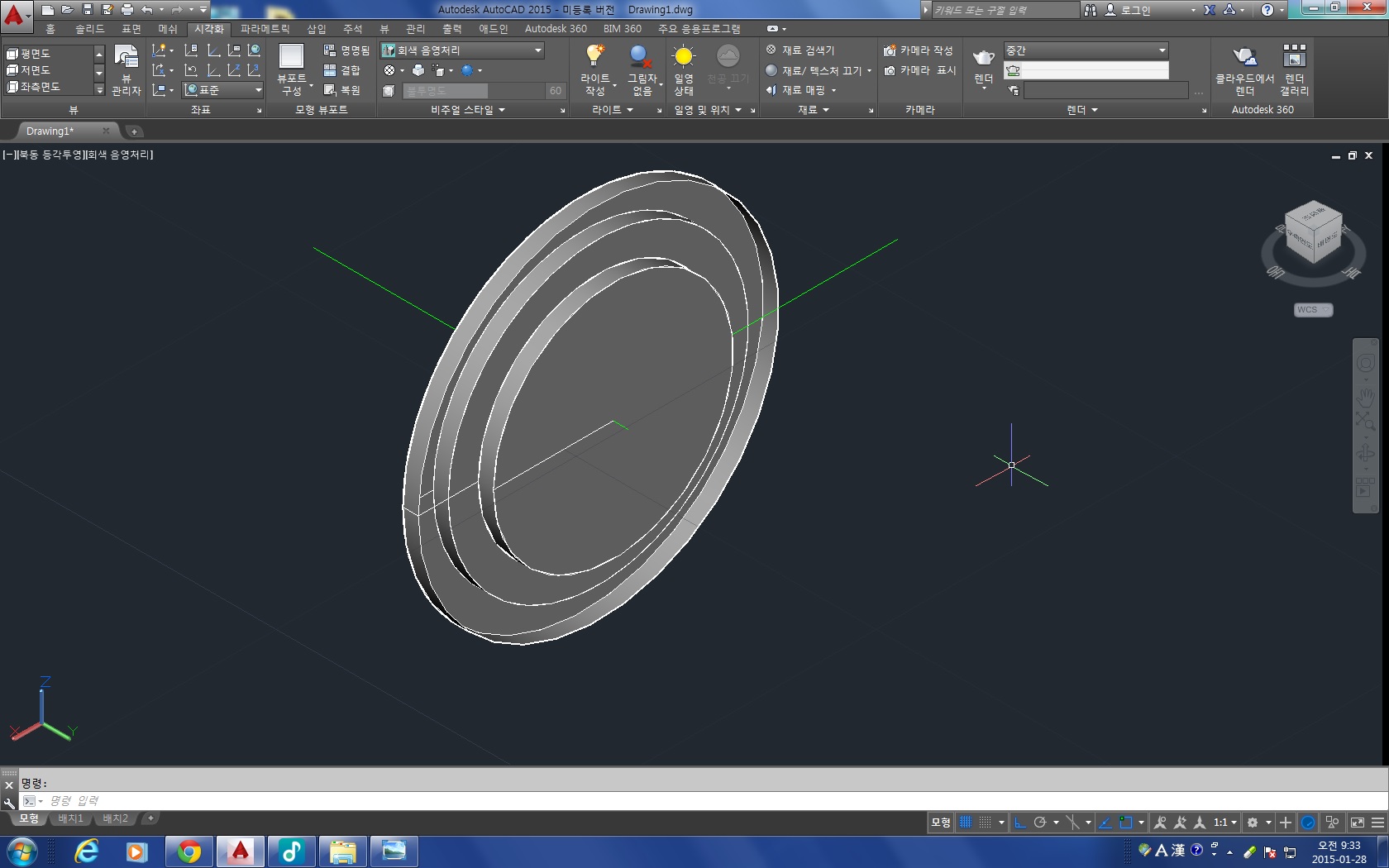This screenshot has height=868, width=1389.
Task: Toggle snap mode dotted grid icon
Action: [985, 823]
